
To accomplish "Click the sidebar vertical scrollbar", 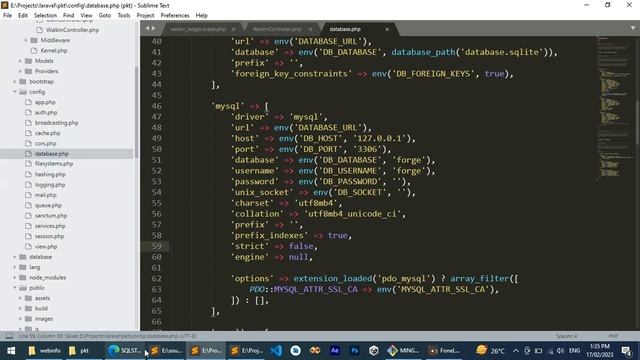I will 136,112.
